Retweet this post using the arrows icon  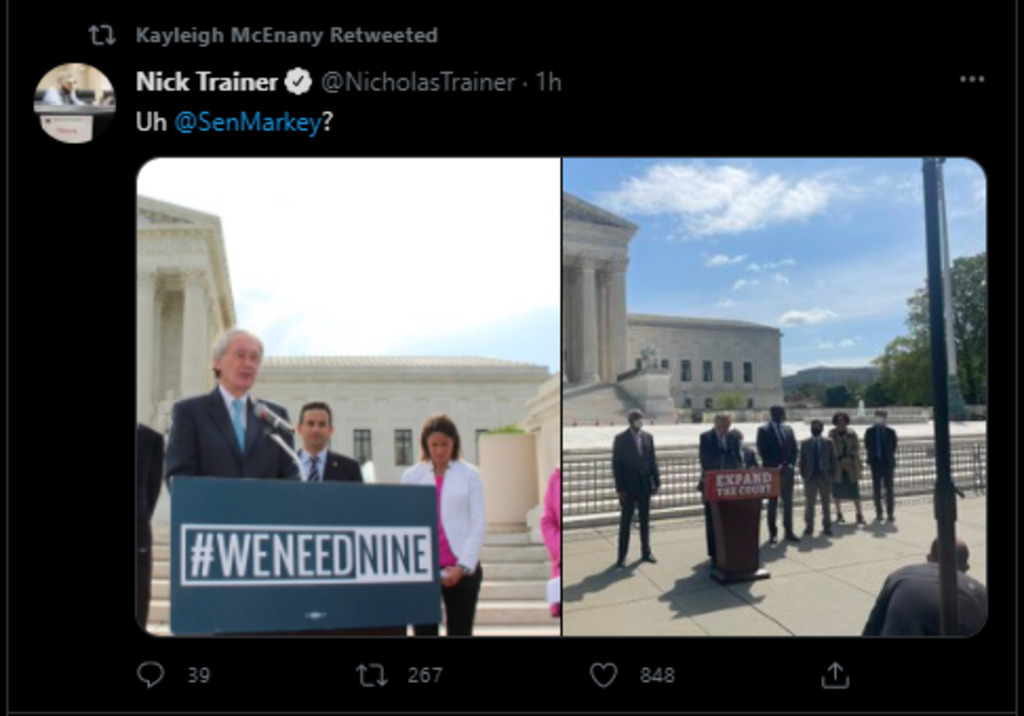tap(371, 675)
